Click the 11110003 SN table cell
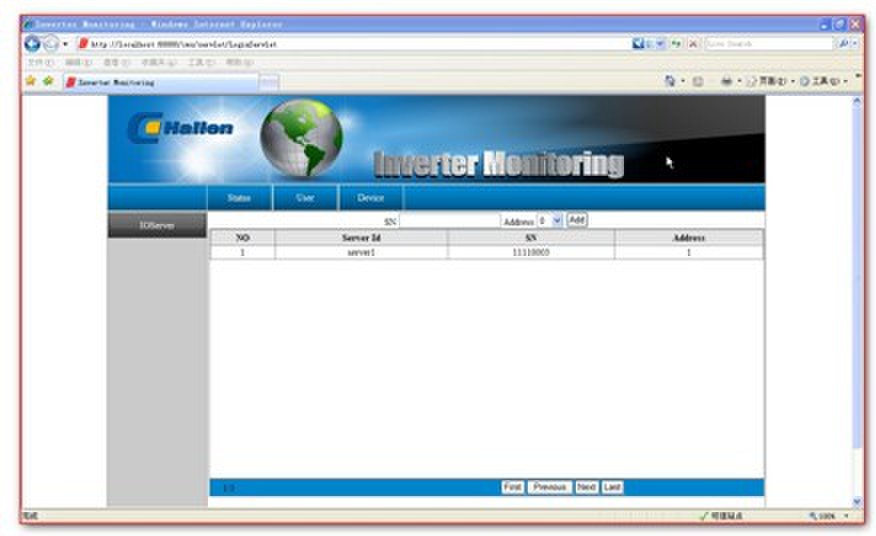Screen dimensions: 876x536 pos(531,252)
